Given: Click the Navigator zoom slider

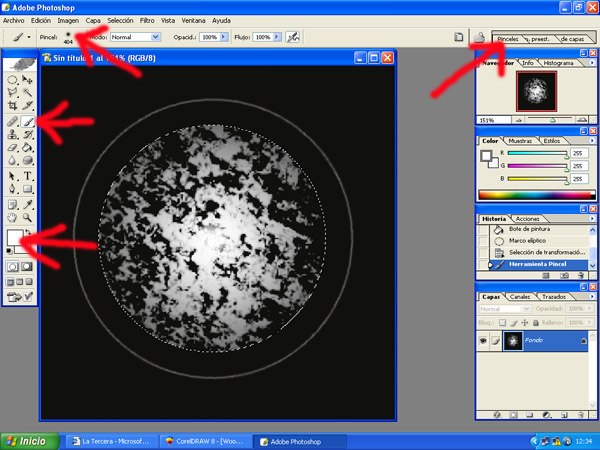Looking at the screenshot, I should coord(550,120).
